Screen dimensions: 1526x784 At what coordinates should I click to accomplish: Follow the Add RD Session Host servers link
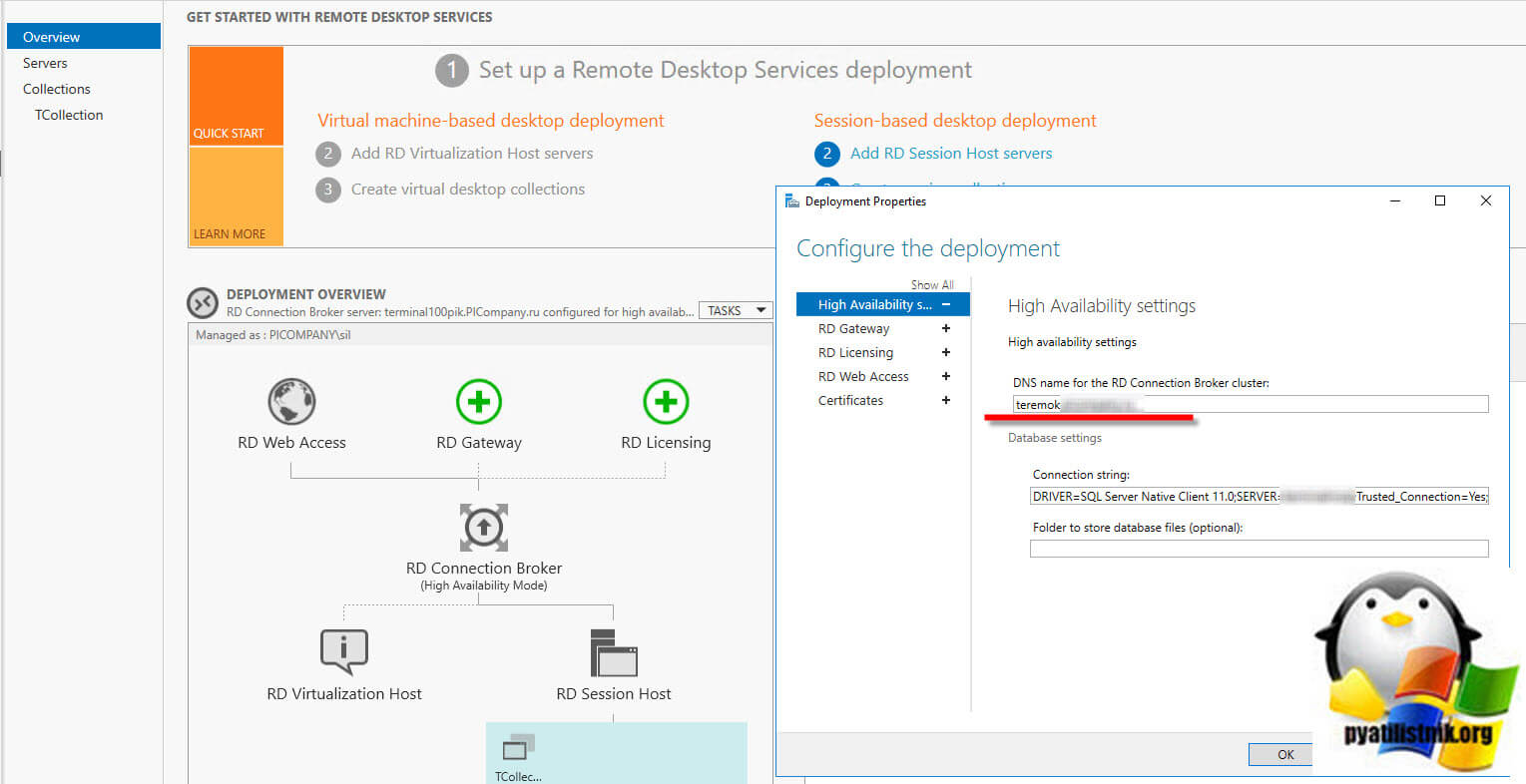950,153
